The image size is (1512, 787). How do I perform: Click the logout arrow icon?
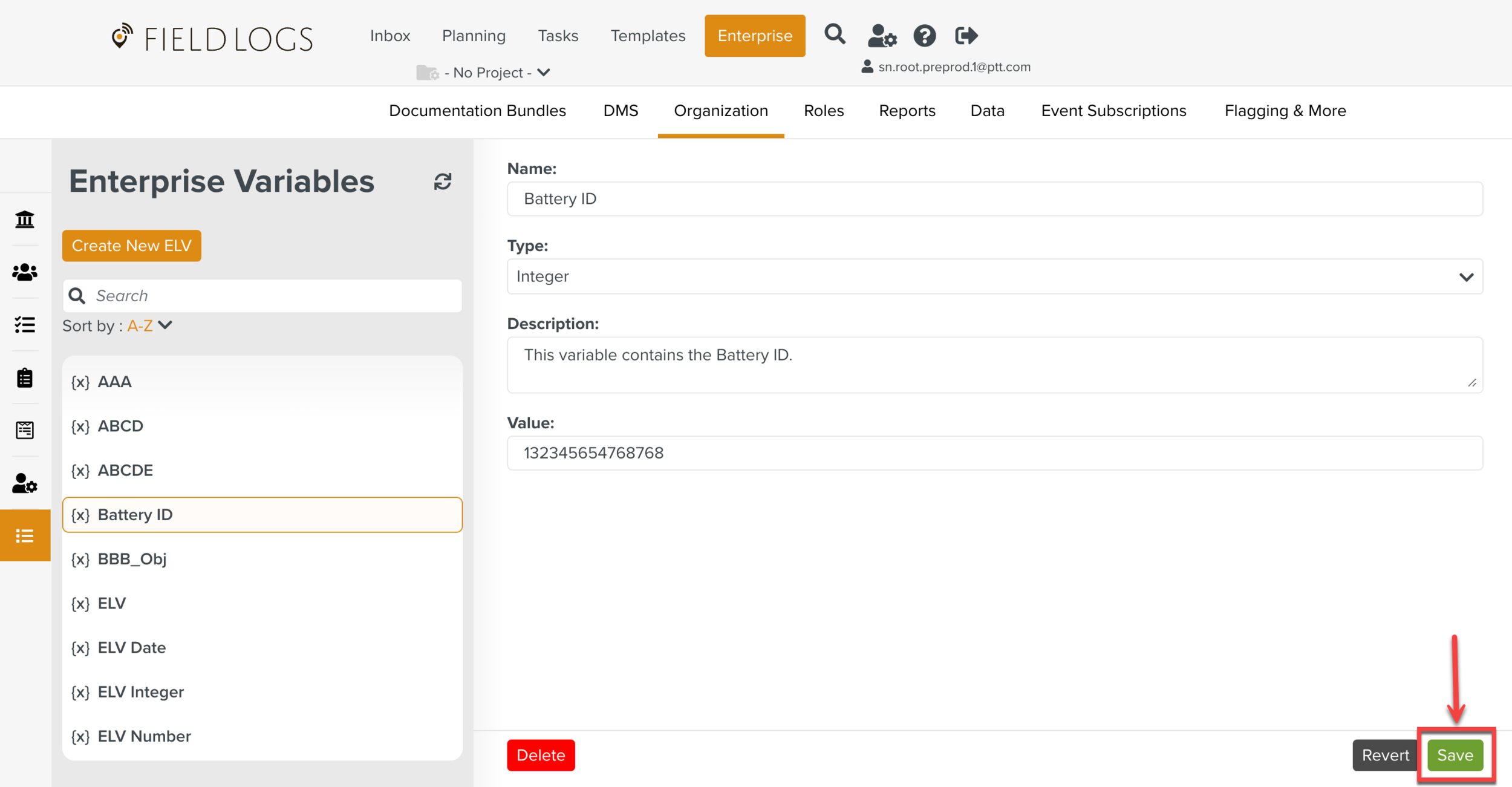click(x=966, y=36)
